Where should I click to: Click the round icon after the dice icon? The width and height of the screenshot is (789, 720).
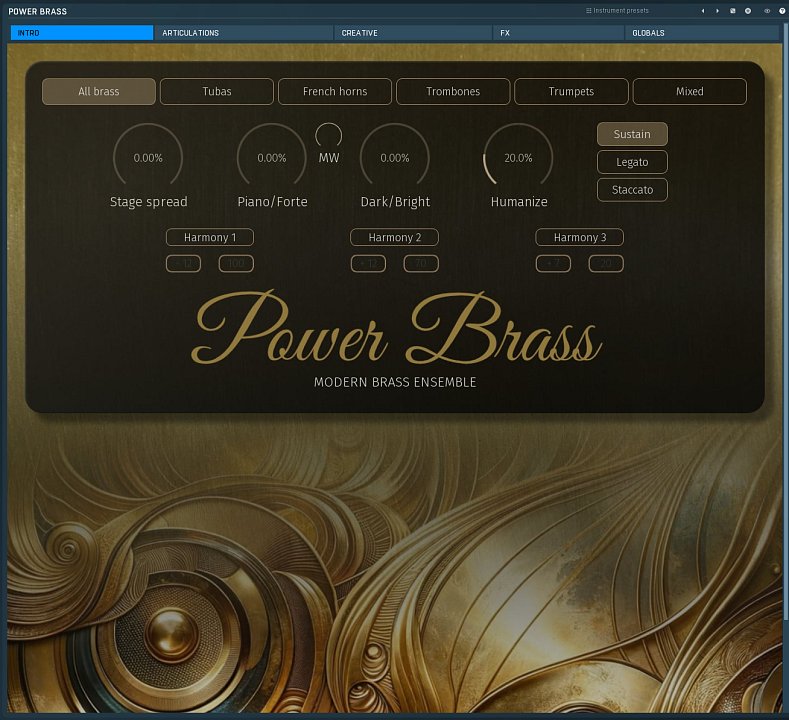748,11
